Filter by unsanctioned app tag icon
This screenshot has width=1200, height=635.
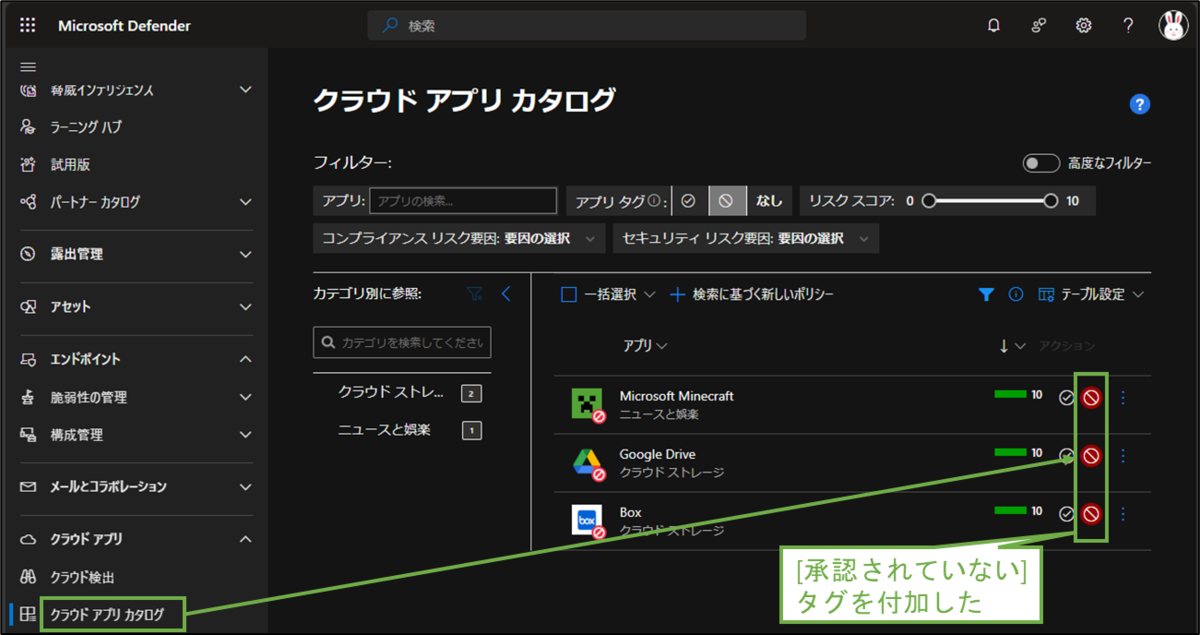tap(726, 201)
